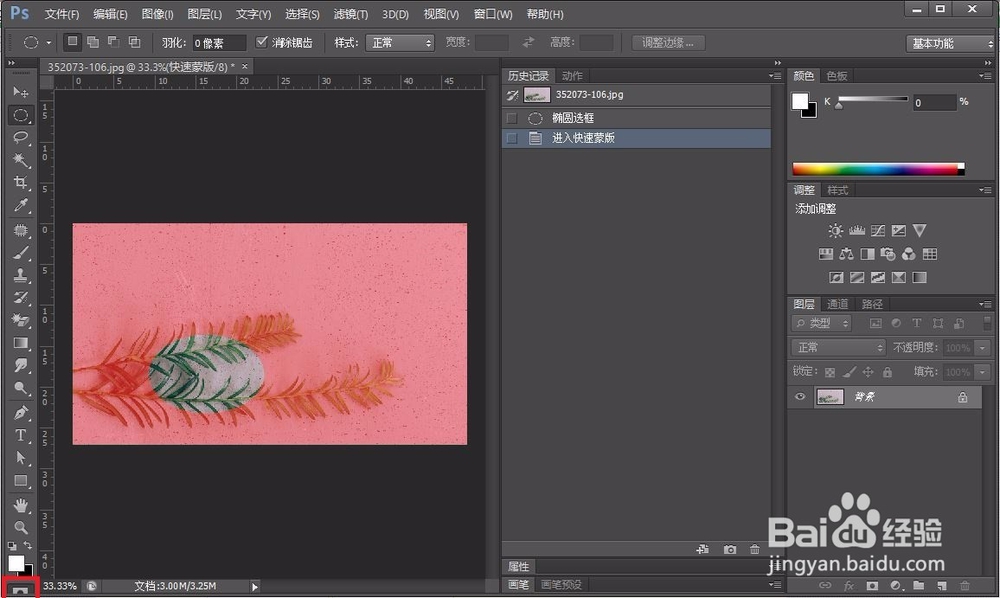Open the 图像(I) menu
The height and width of the screenshot is (598, 1000).
point(157,14)
